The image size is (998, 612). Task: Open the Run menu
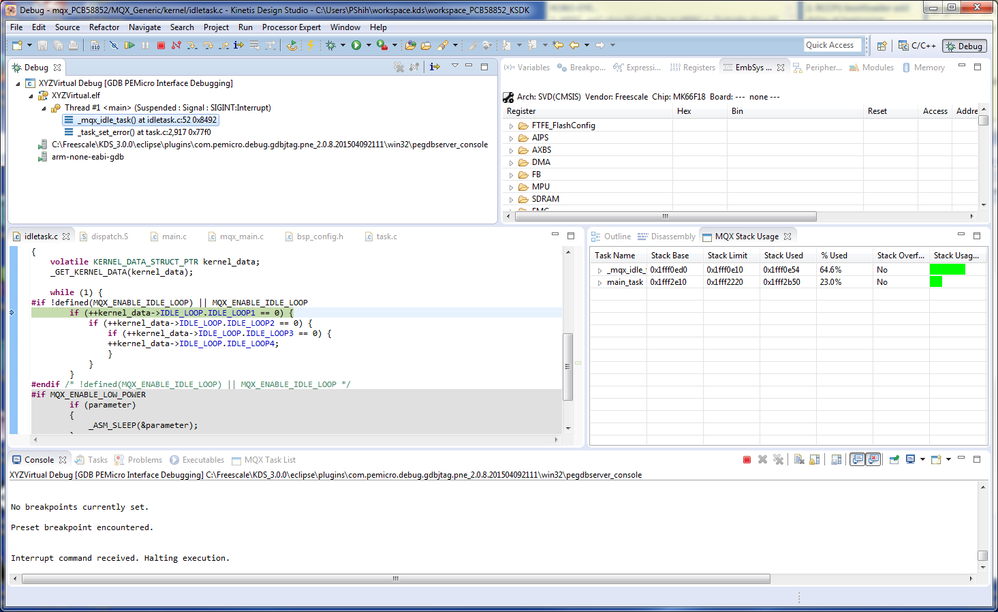click(x=245, y=27)
